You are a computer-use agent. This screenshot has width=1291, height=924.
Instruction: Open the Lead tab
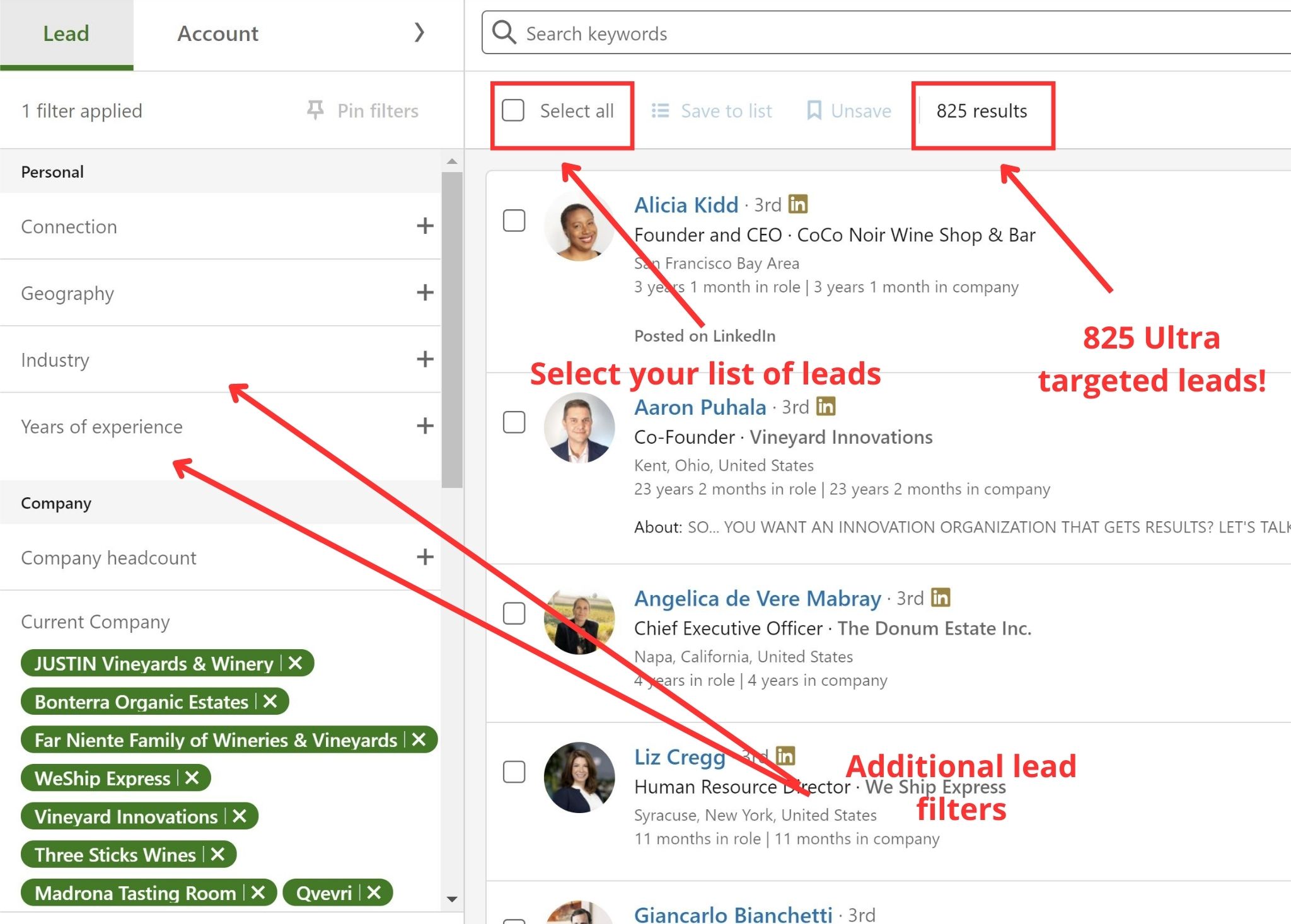(x=66, y=33)
